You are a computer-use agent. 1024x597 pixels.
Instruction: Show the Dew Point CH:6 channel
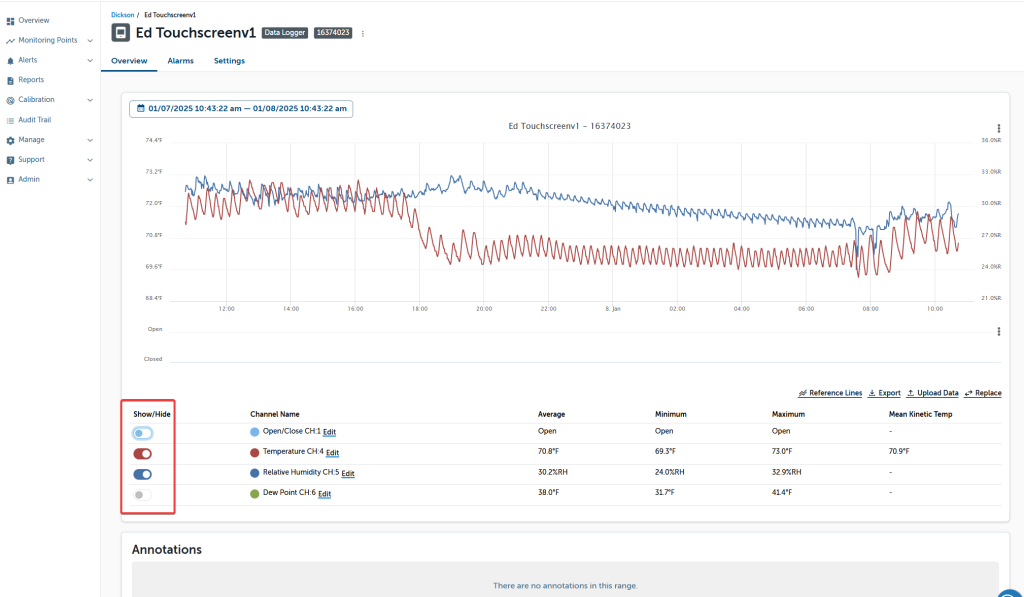(142, 494)
